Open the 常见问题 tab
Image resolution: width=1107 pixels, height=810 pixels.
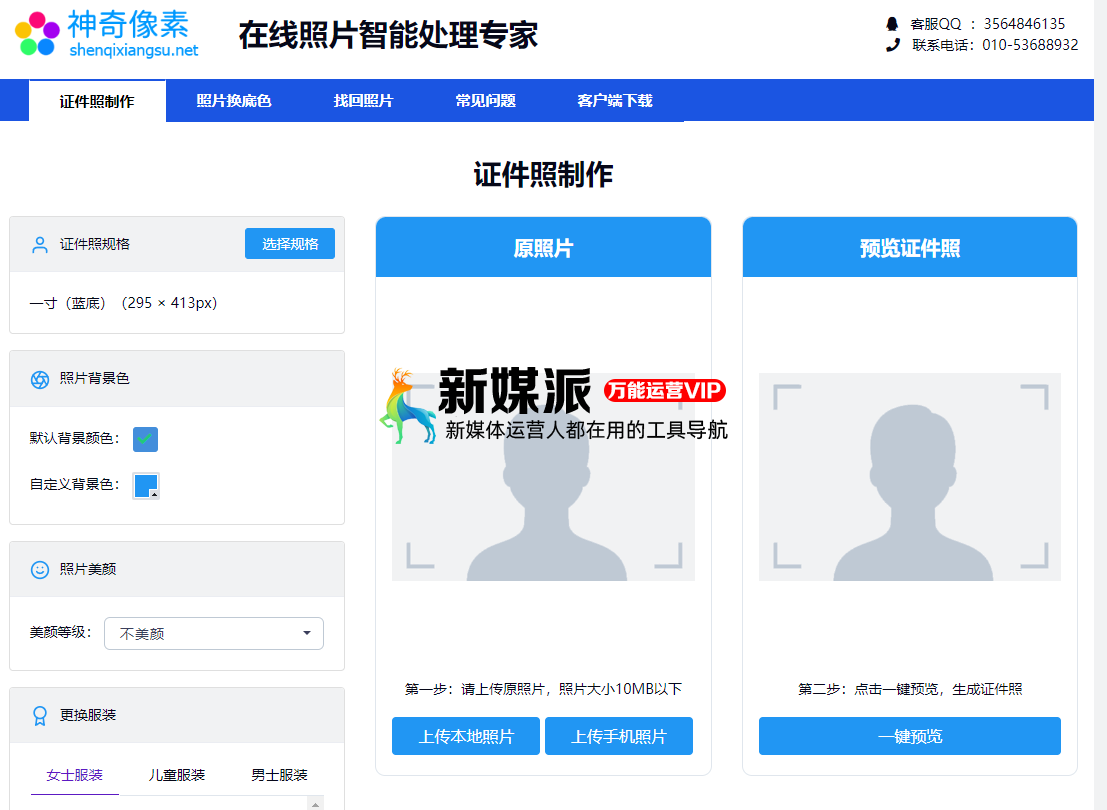[x=485, y=101]
